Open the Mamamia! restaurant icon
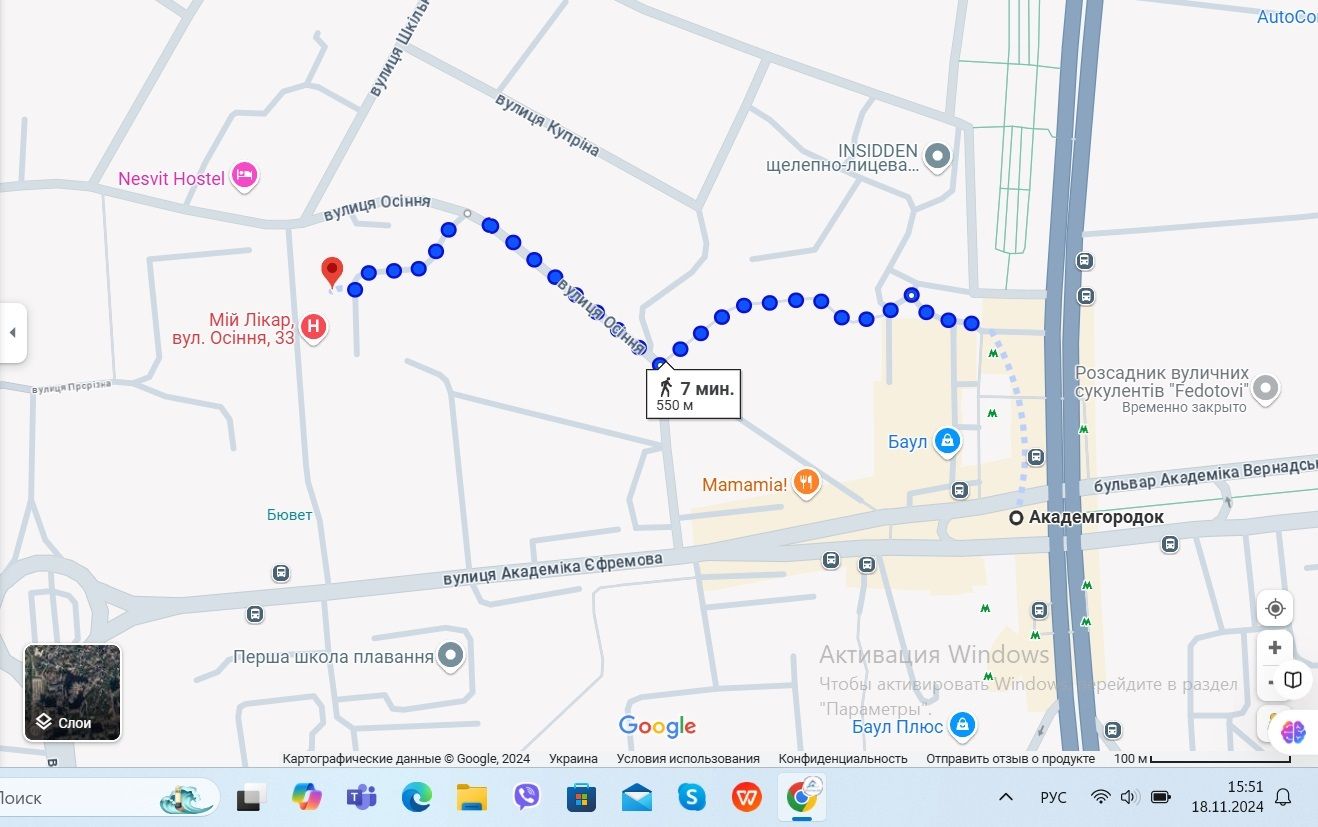1318x827 pixels. pyautogui.click(x=807, y=484)
